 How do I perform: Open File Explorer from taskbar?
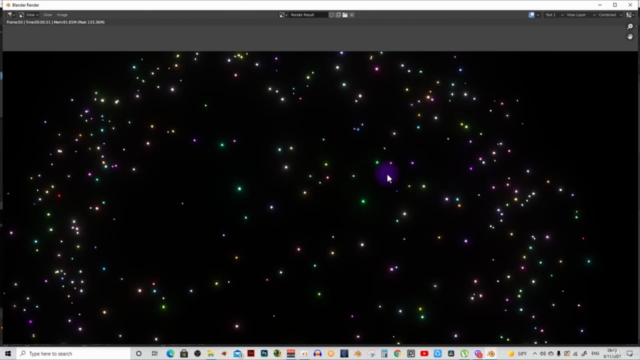tap(211, 353)
